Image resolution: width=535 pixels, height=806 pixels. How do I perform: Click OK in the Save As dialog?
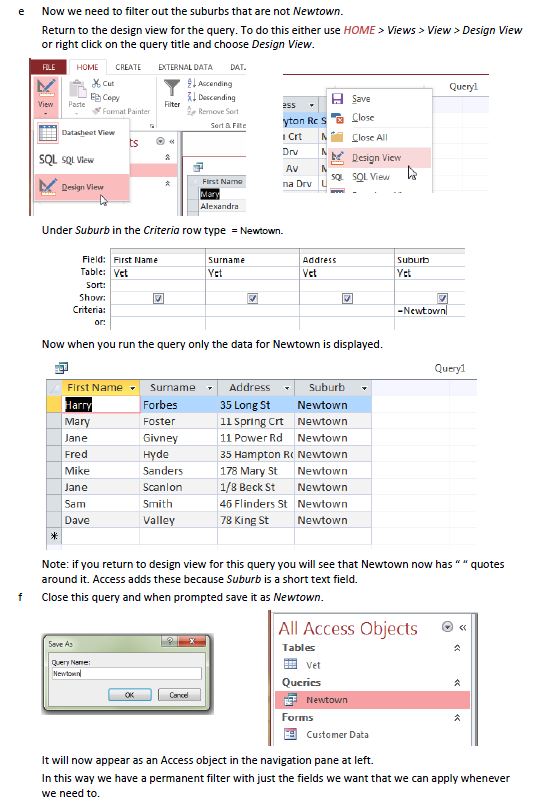130,695
